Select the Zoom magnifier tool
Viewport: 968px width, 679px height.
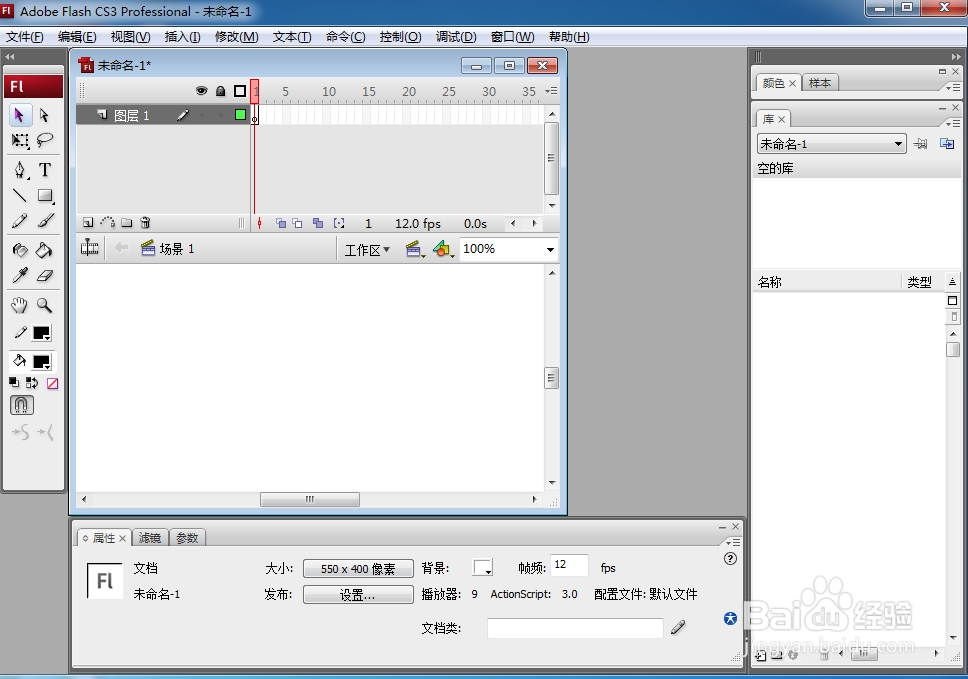click(x=44, y=304)
